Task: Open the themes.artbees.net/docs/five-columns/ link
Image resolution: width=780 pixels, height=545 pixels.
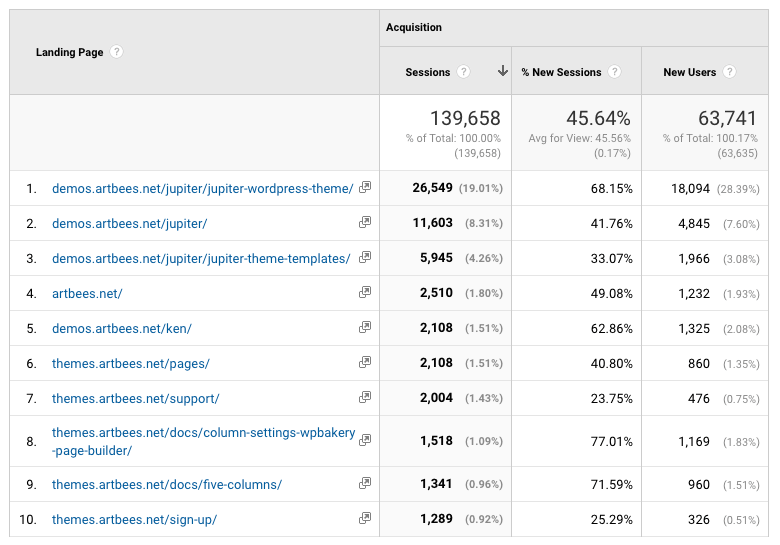Action: [x=167, y=484]
